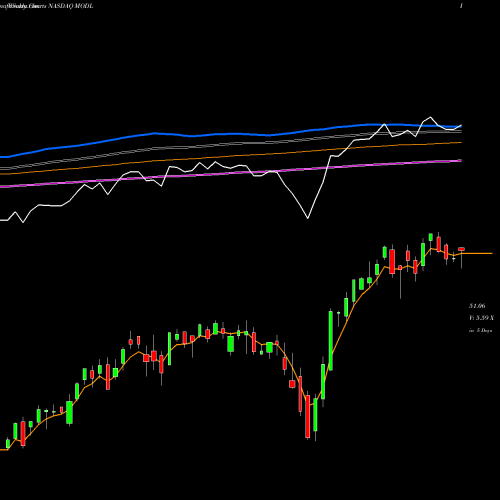500x500 pixels.
Task: Select the highest peak of the white indicator line
Action: pos(431,117)
